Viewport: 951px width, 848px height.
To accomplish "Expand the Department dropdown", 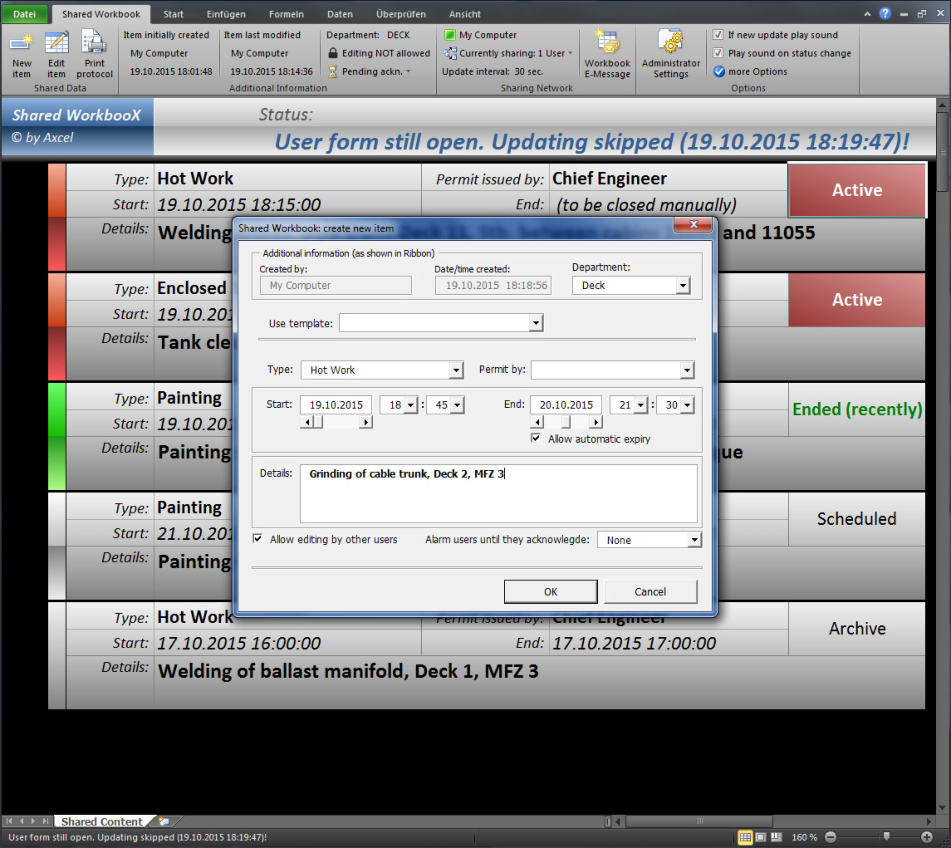I will [x=683, y=286].
